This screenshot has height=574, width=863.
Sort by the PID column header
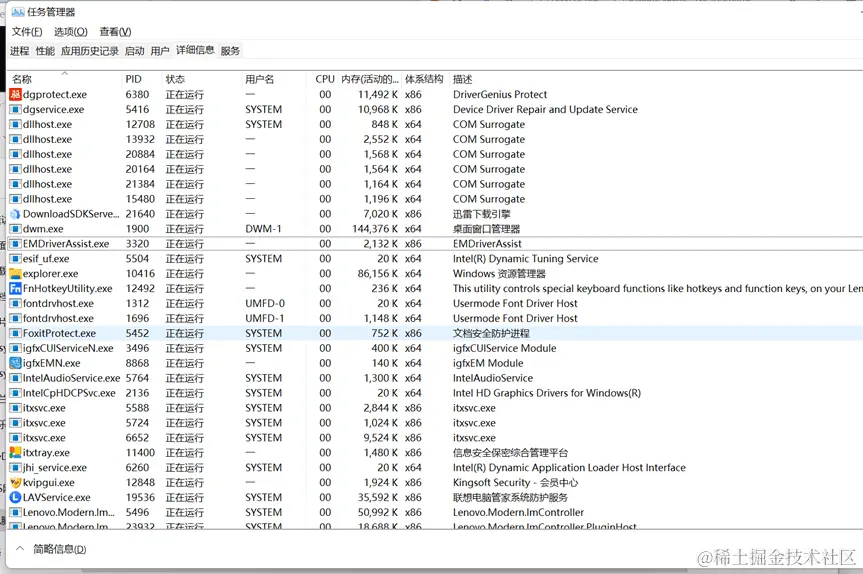click(142, 79)
